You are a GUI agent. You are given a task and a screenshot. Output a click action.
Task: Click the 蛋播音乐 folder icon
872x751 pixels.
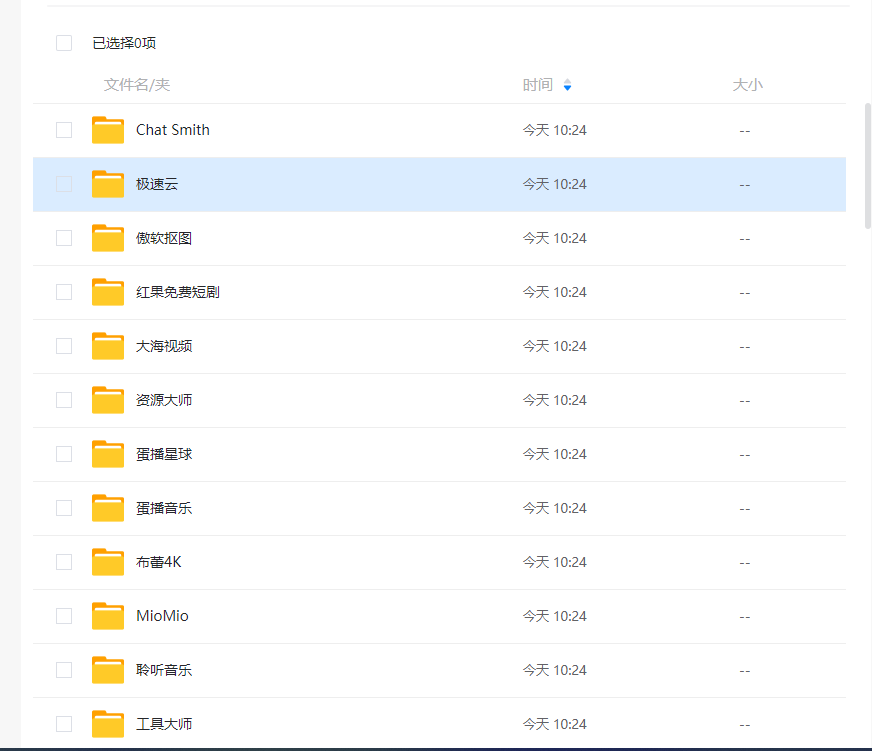[x=108, y=508]
